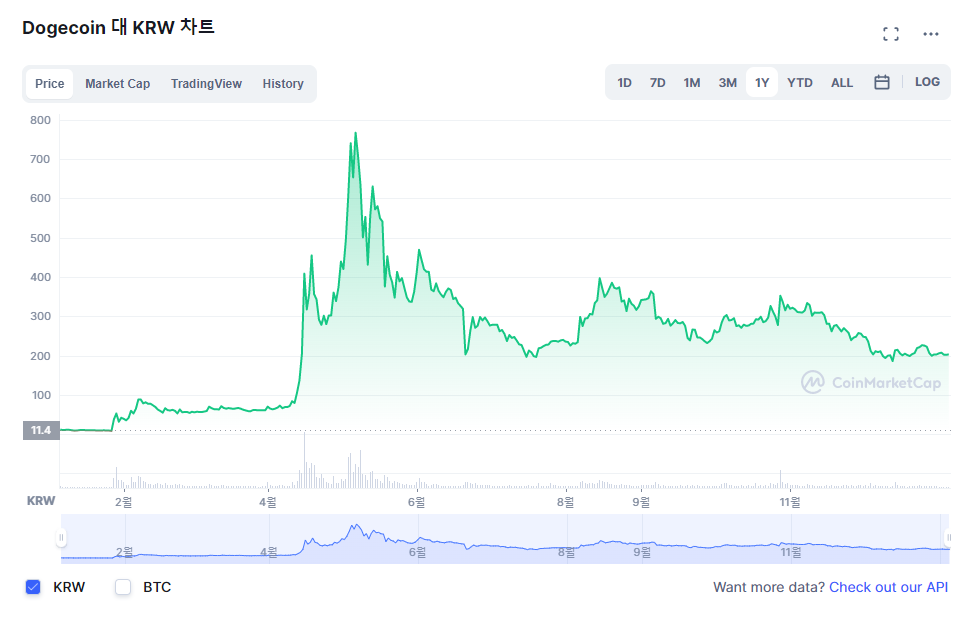Click the 800 y-axis value
972x621 pixels.
(x=40, y=120)
